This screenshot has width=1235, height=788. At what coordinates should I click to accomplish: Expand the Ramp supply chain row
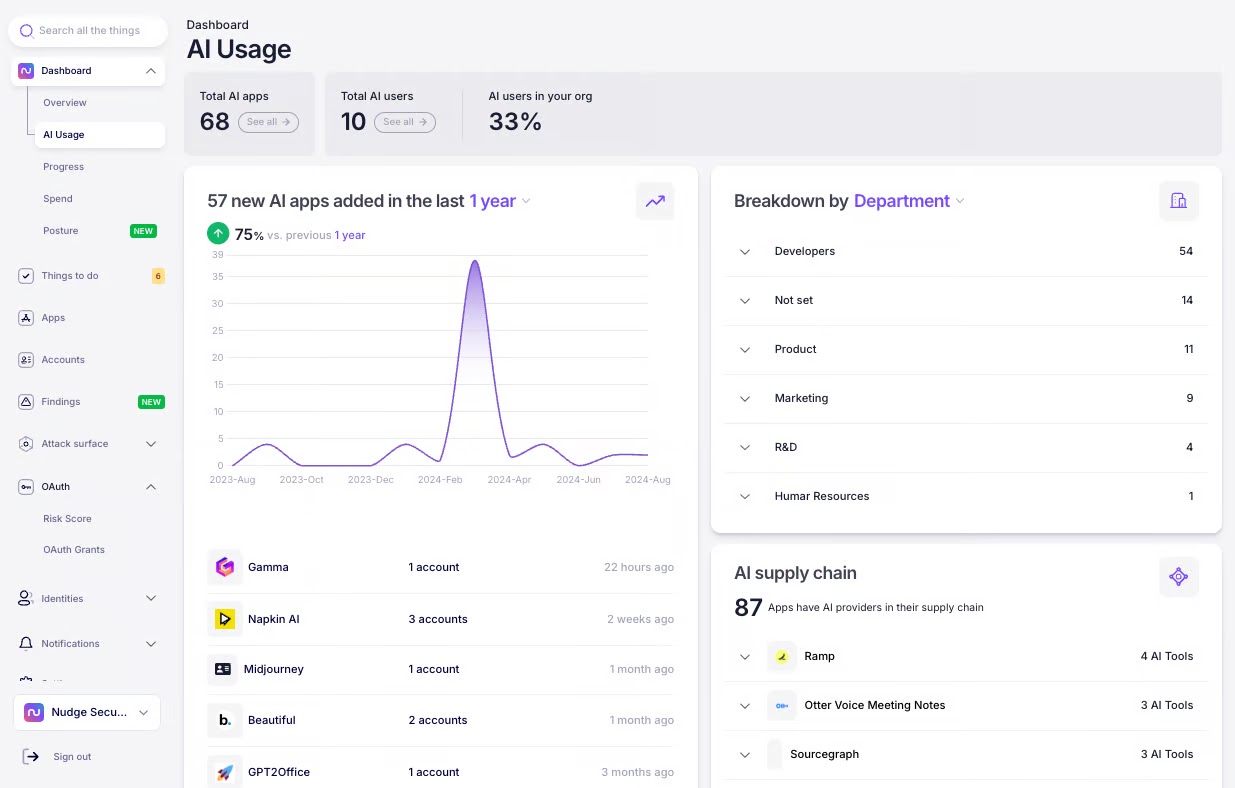pos(745,657)
